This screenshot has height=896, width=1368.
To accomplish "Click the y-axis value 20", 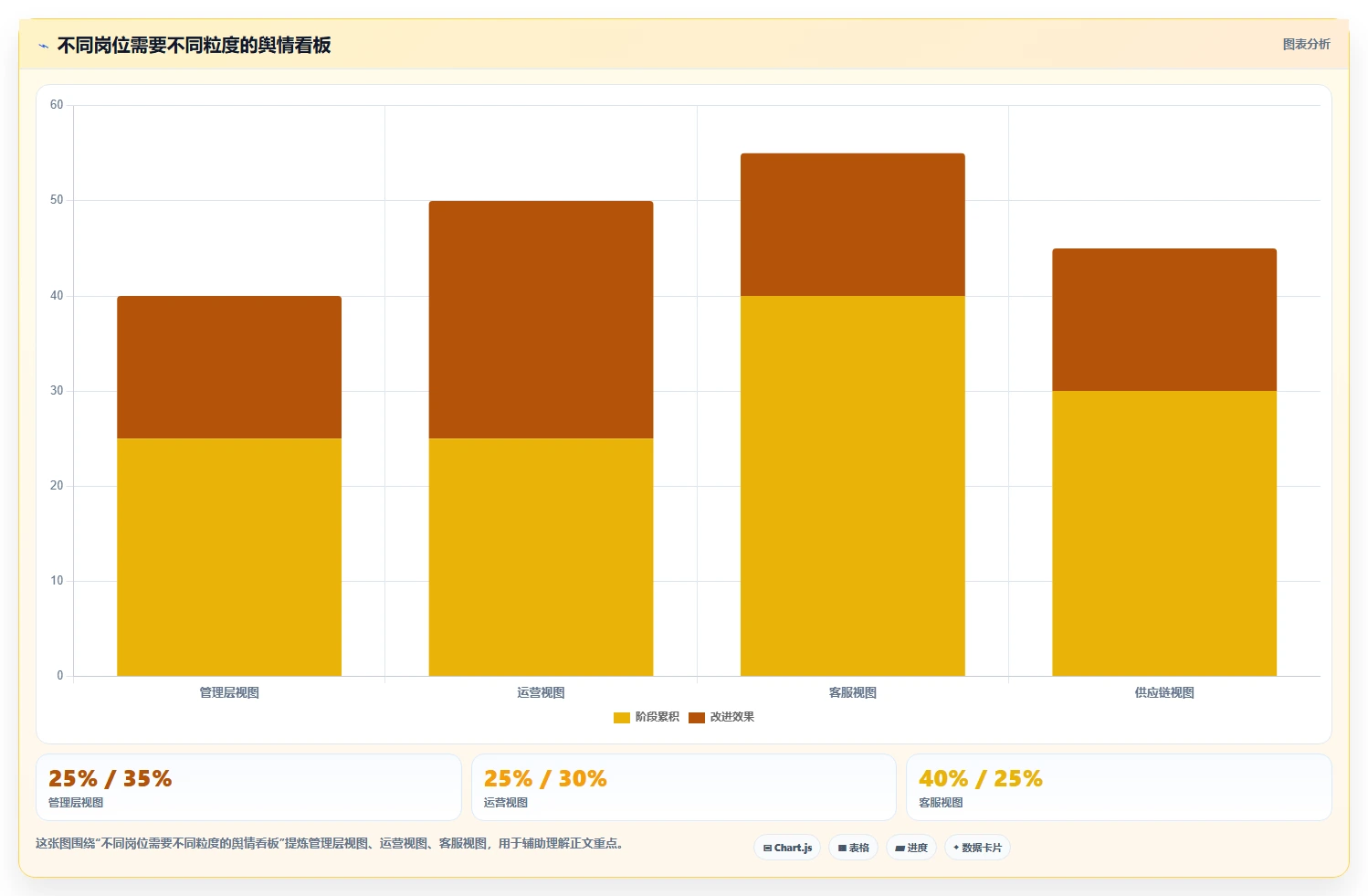I will (57, 486).
